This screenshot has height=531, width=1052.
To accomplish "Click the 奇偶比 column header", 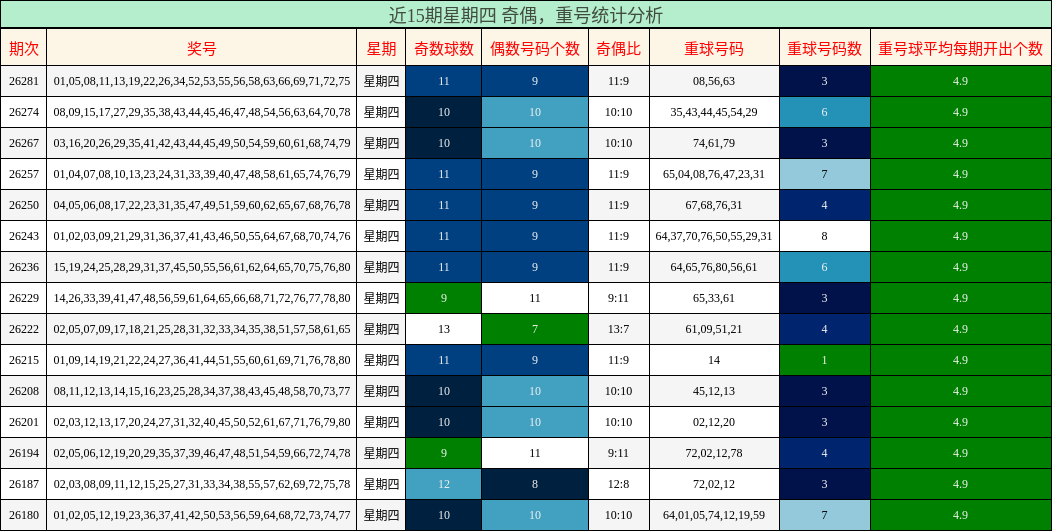I will click(619, 48).
